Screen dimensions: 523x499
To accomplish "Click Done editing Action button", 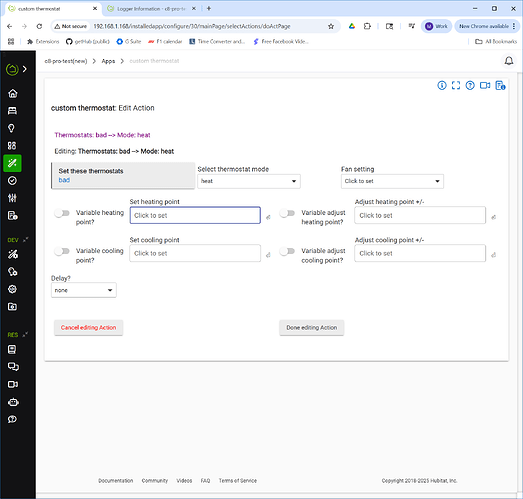I will click(312, 328).
